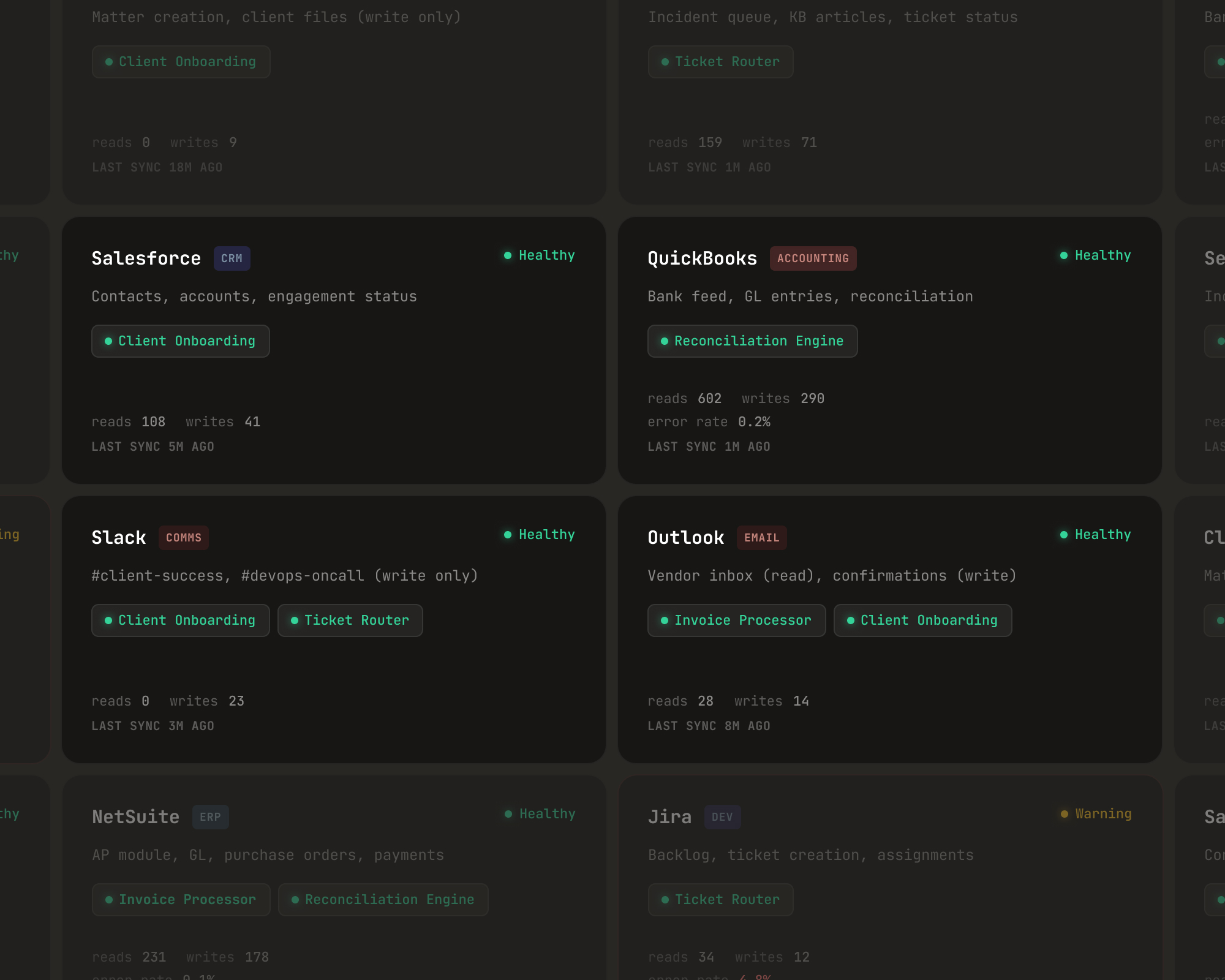
Task: Click 'writes 71' under the Incident queue card
Action: point(780,143)
